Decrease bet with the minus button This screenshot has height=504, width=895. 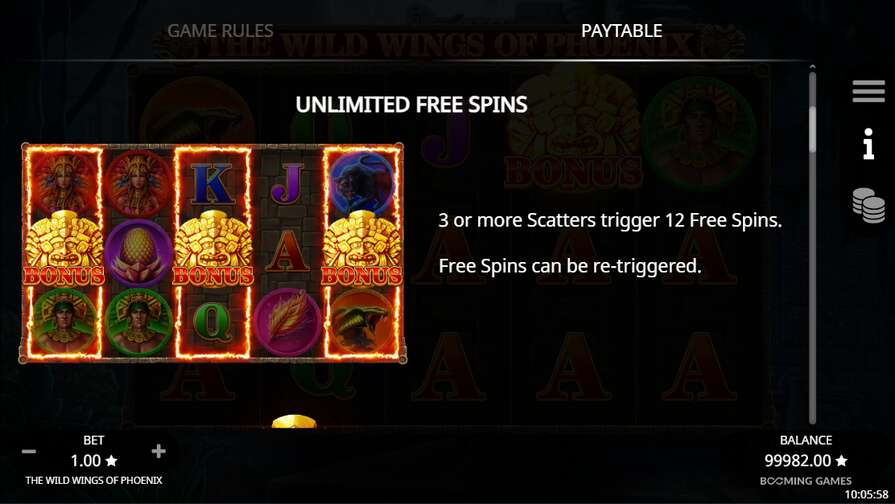pyautogui.click(x=29, y=451)
